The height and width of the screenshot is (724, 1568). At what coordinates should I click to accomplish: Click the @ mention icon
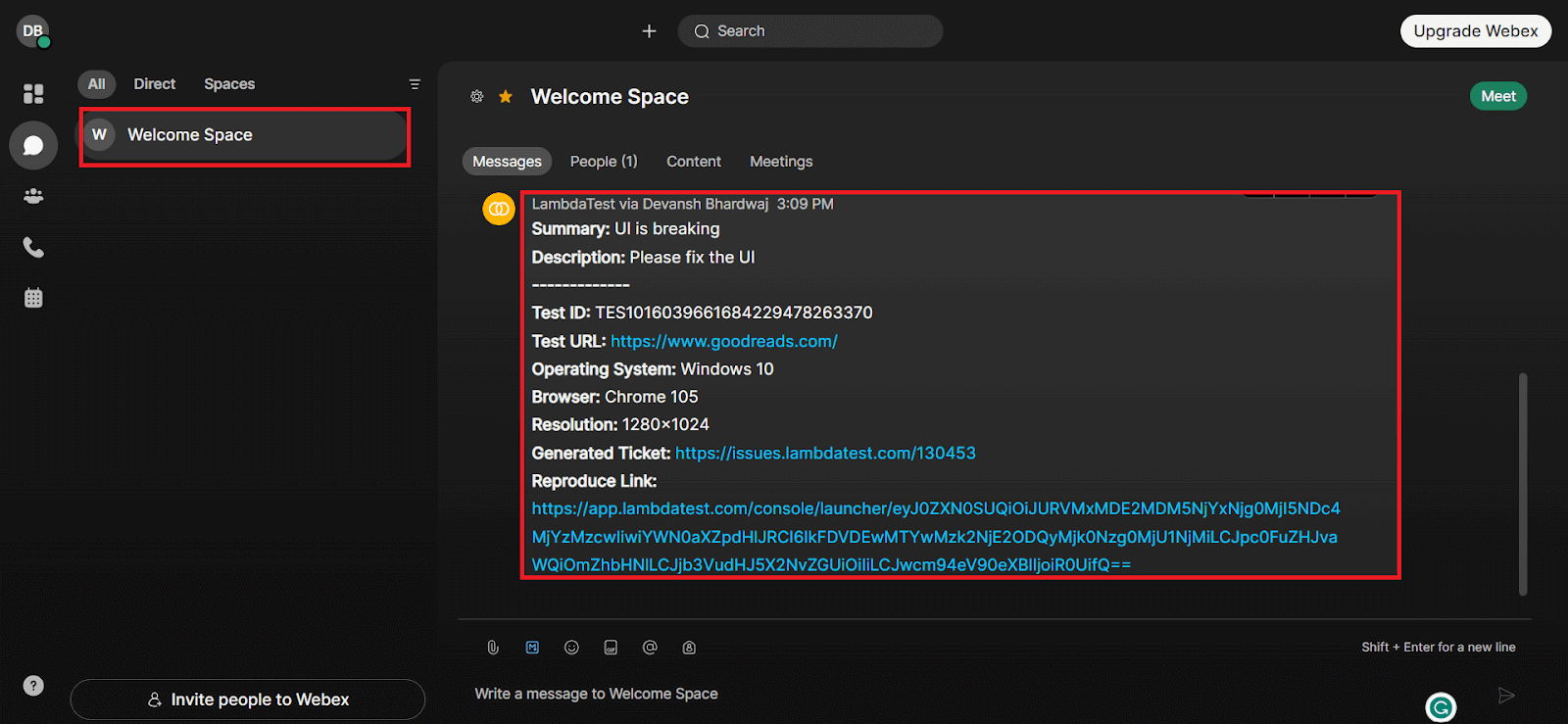pyautogui.click(x=650, y=648)
